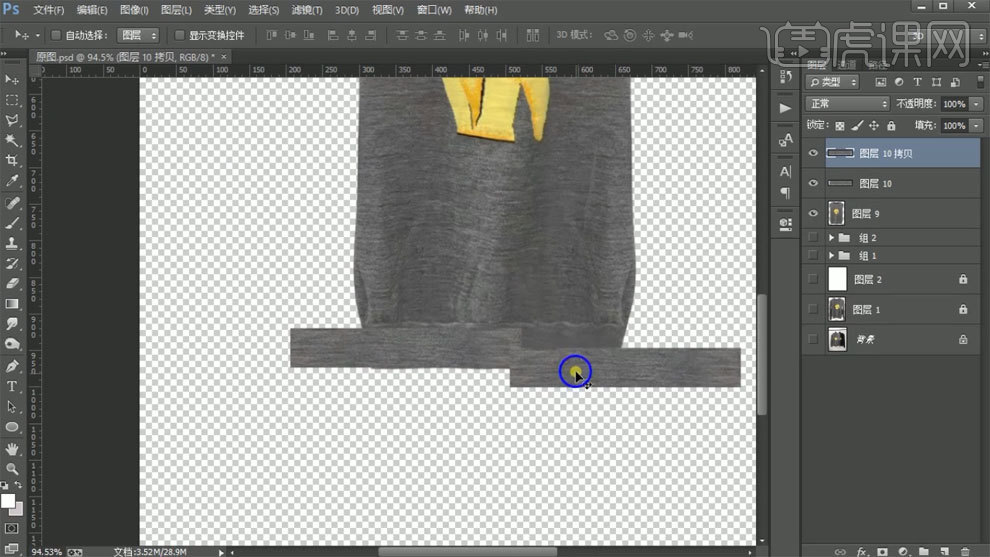
Task: Select the Crop tool
Action: (11, 160)
